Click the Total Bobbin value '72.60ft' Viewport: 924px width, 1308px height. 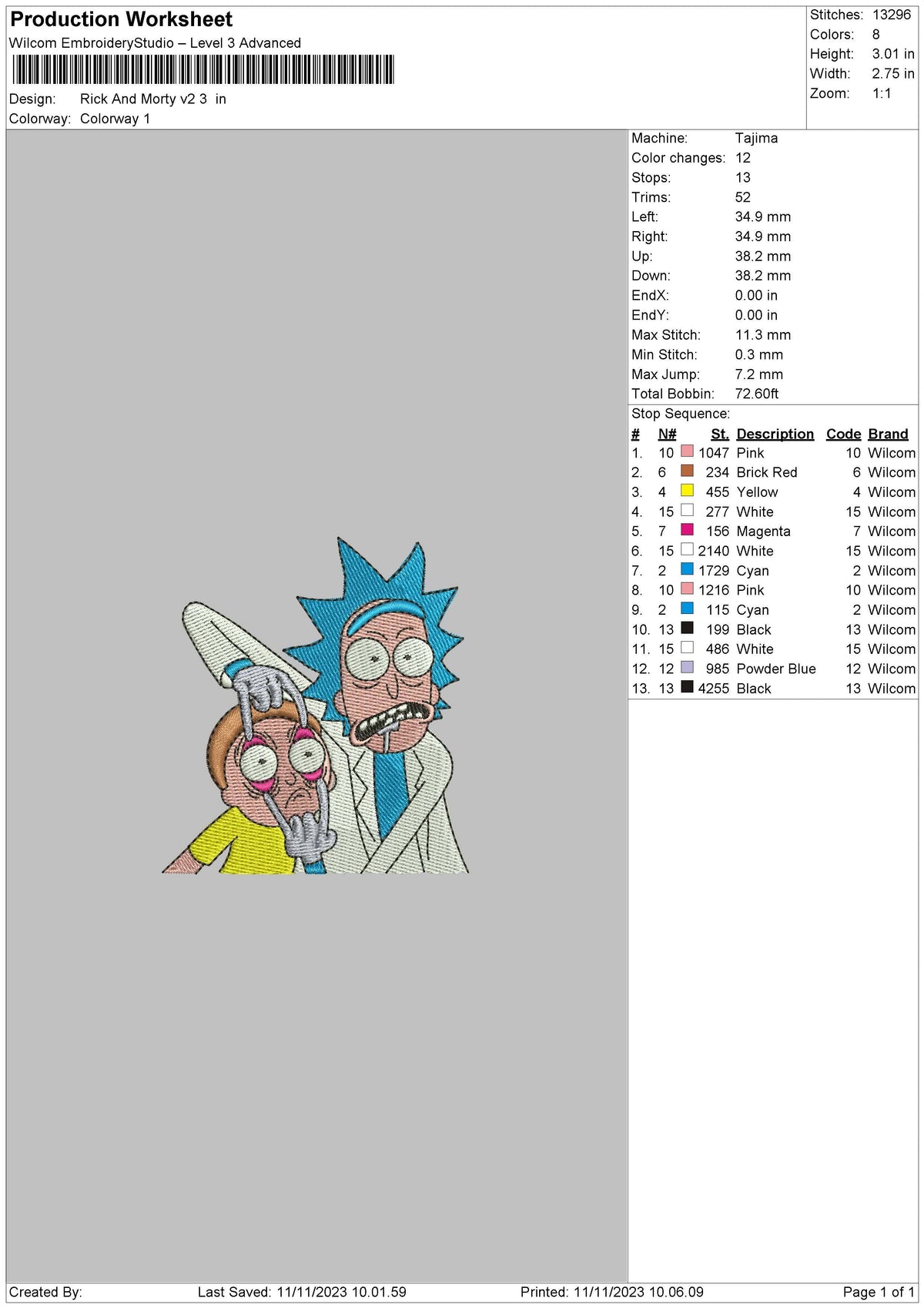pyautogui.click(x=757, y=394)
